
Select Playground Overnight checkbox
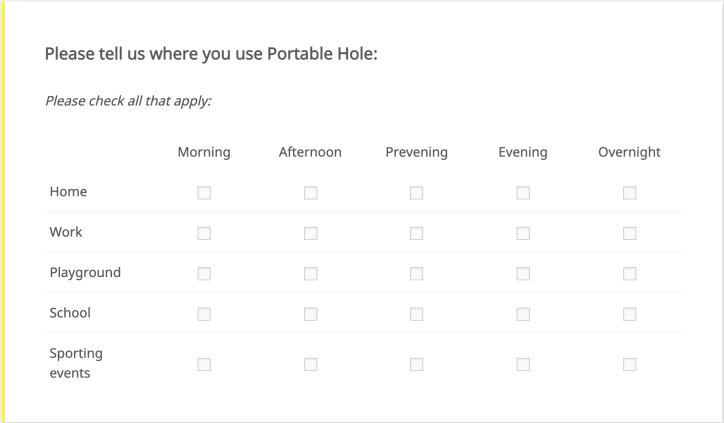629,274
